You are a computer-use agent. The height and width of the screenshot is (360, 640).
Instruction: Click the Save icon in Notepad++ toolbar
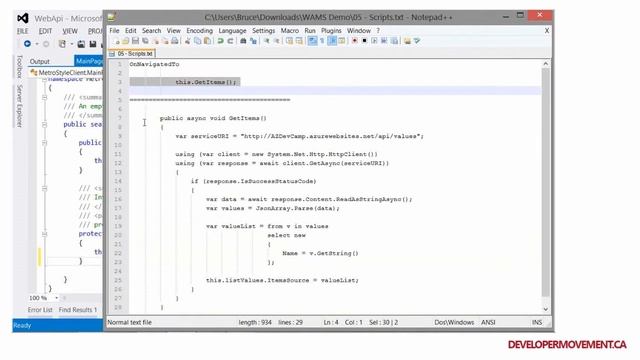click(x=135, y=41)
